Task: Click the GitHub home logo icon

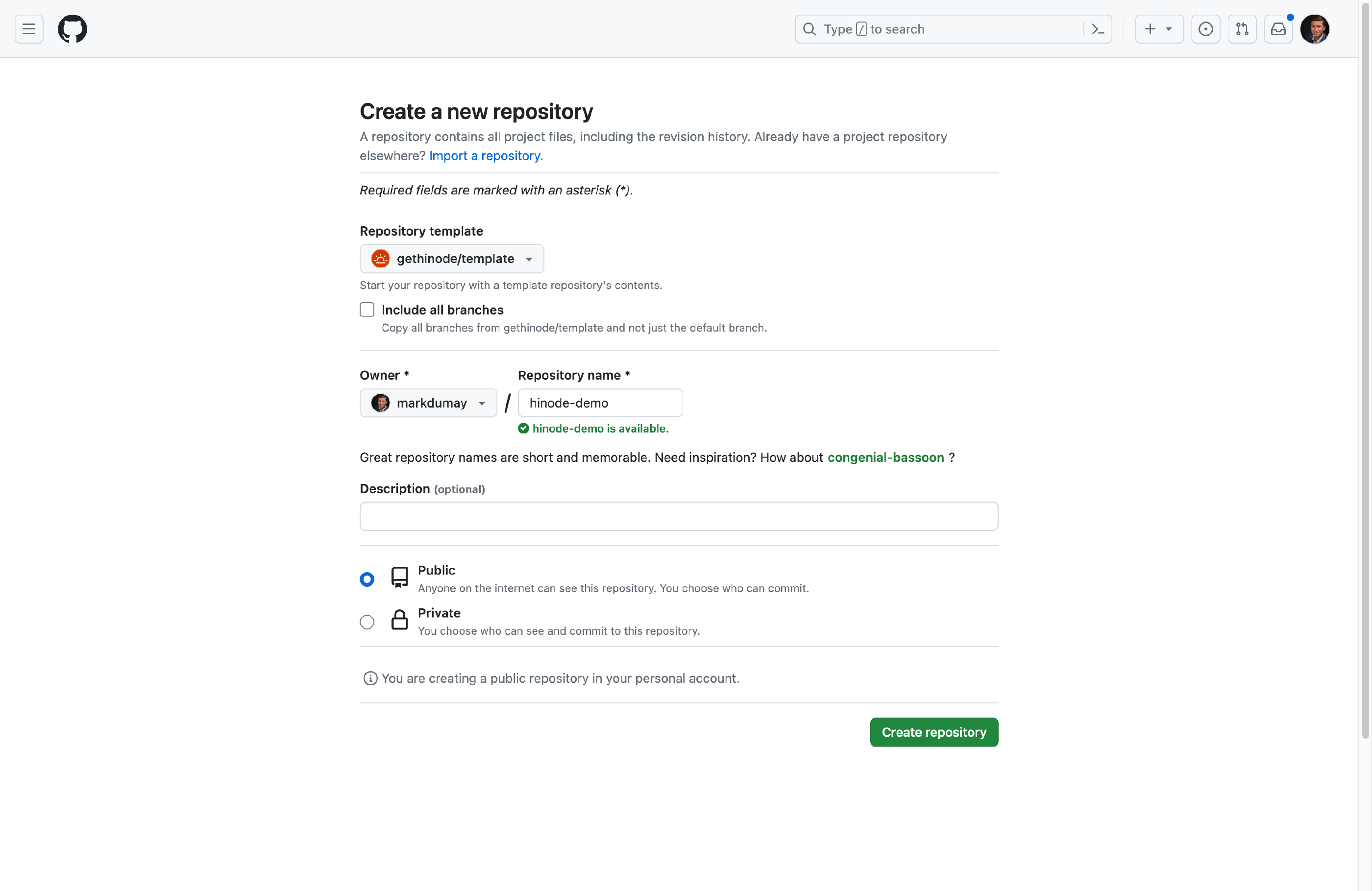Action: point(73,28)
